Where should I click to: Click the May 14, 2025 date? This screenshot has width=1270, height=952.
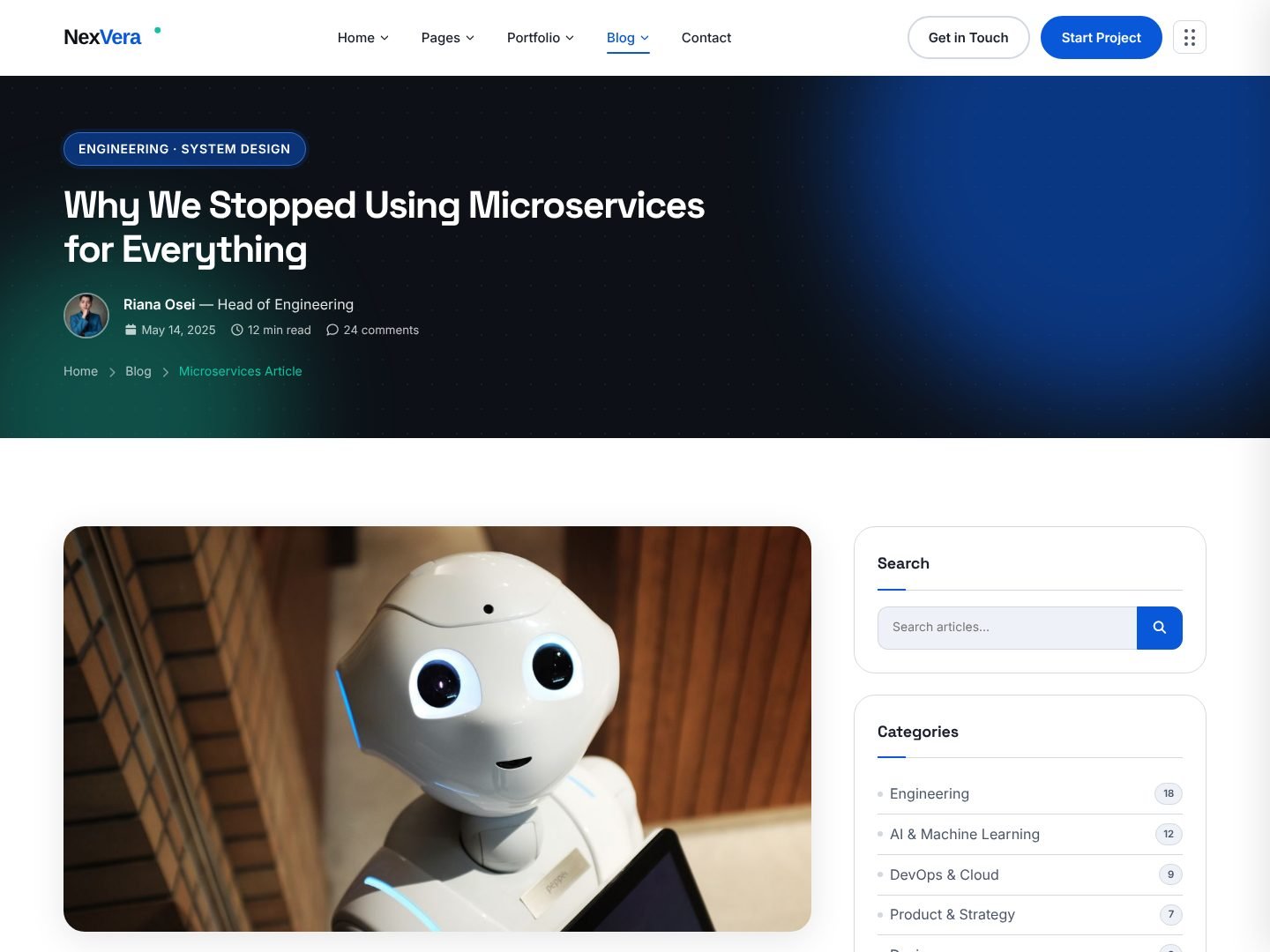tap(179, 330)
